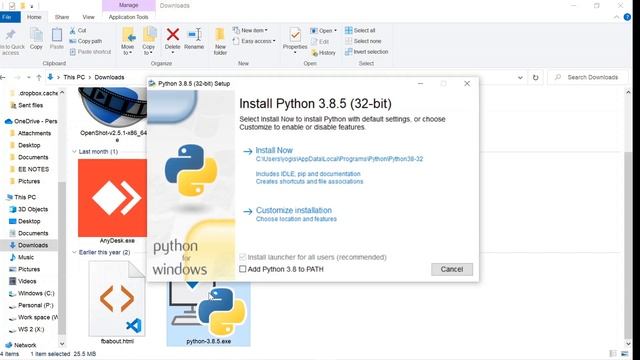This screenshot has height=360, width=640.
Task: Click the back navigation arrow
Action: tap(3, 77)
